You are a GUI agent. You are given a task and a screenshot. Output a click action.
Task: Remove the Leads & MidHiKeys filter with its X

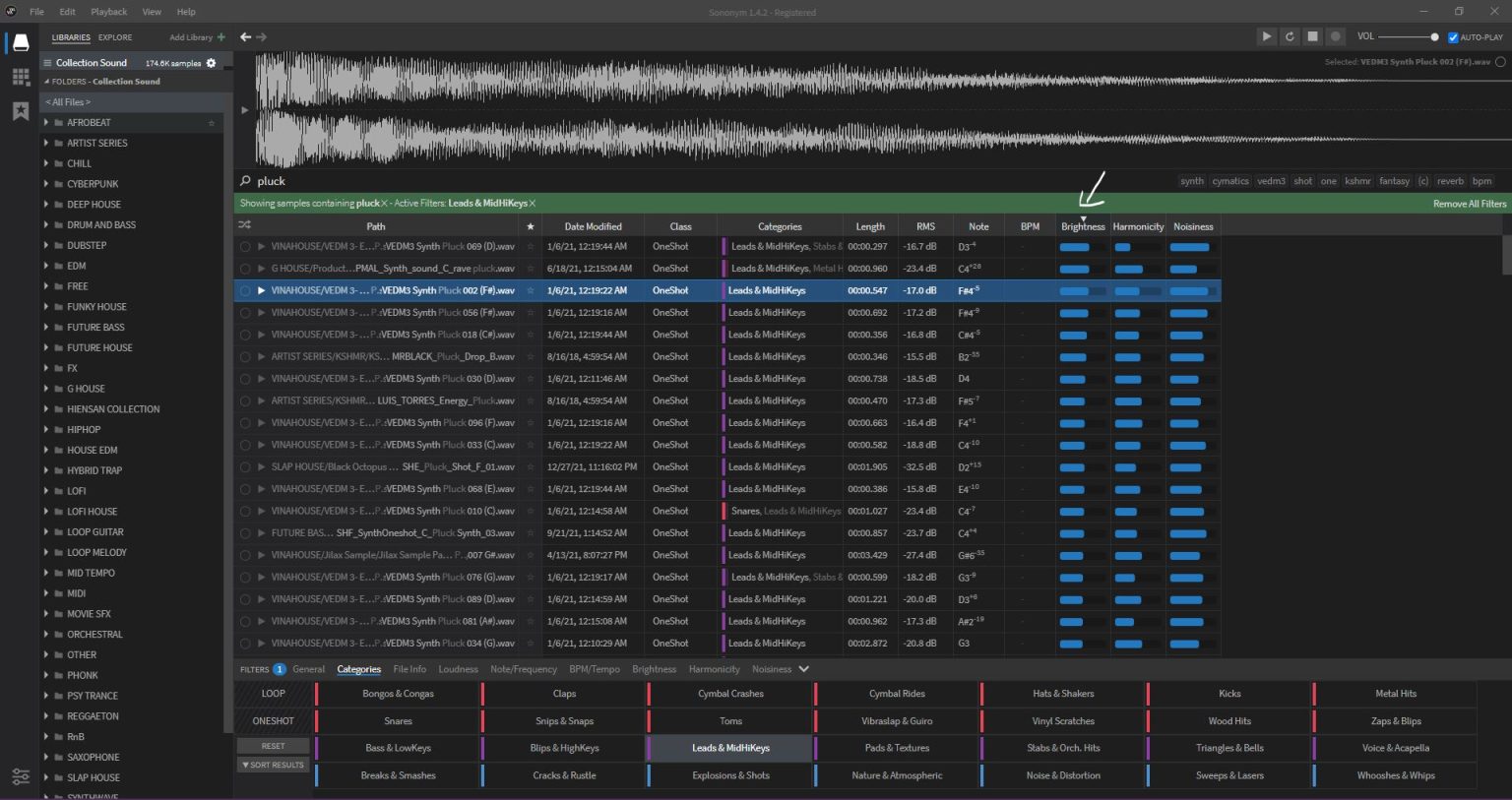[533, 204]
